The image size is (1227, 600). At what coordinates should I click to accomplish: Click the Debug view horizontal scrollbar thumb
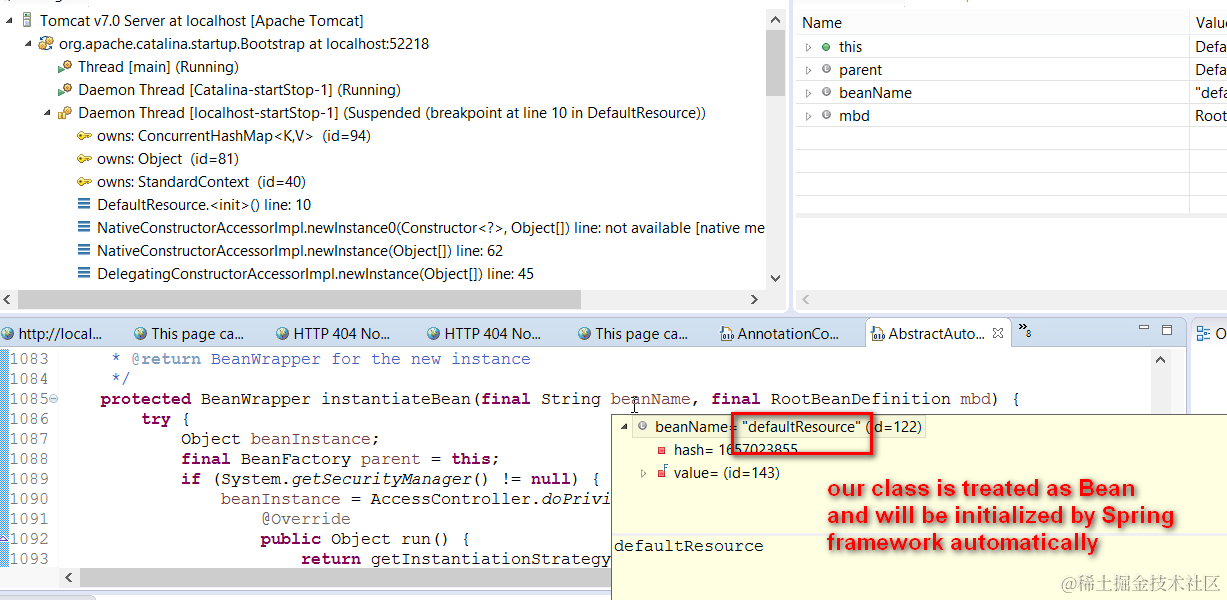299,299
